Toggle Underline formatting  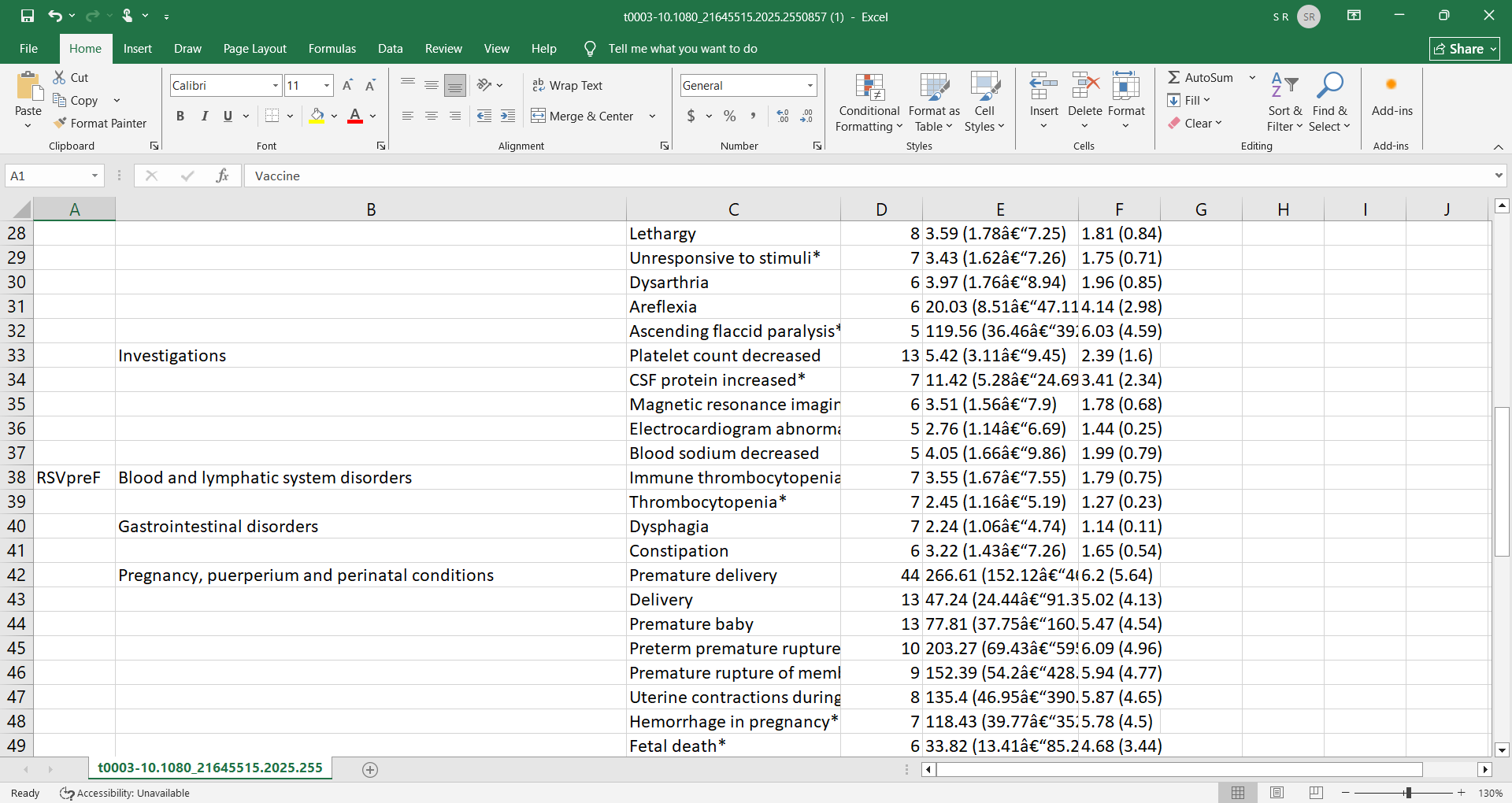(x=228, y=116)
